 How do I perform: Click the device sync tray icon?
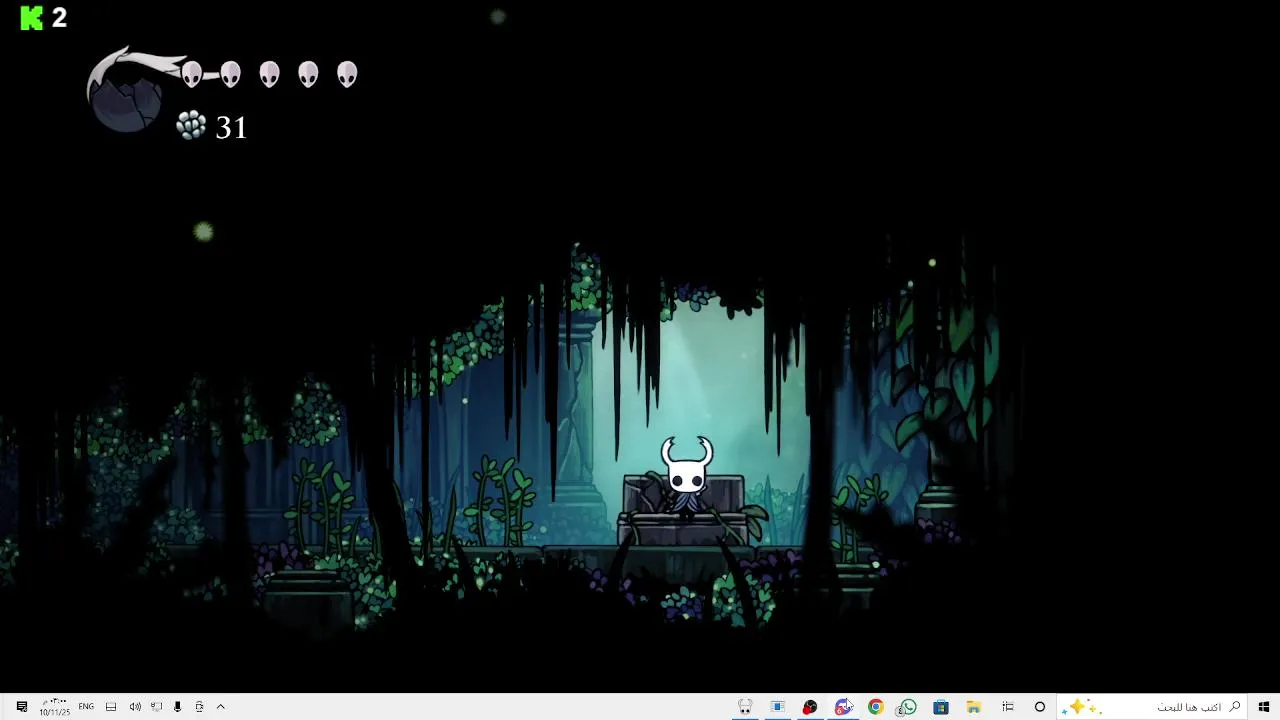pyautogui.click(x=199, y=707)
